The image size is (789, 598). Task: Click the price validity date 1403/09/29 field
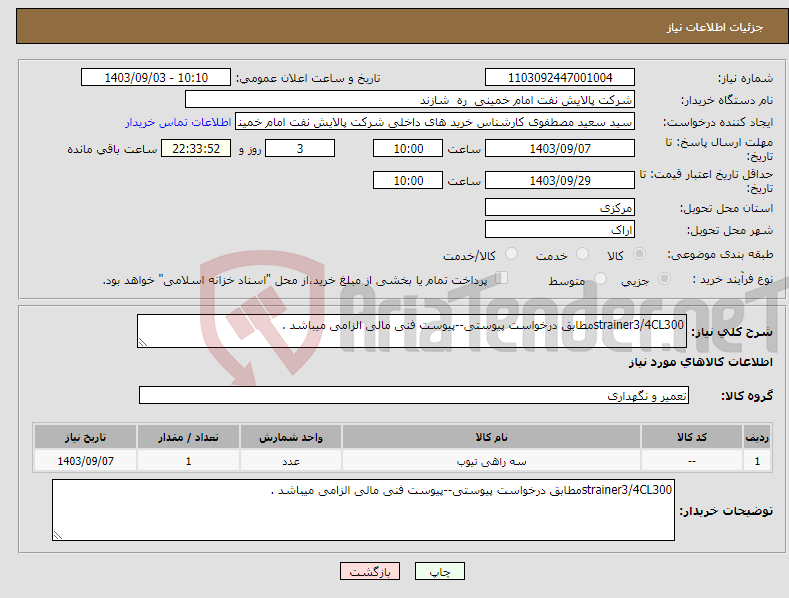tap(560, 180)
